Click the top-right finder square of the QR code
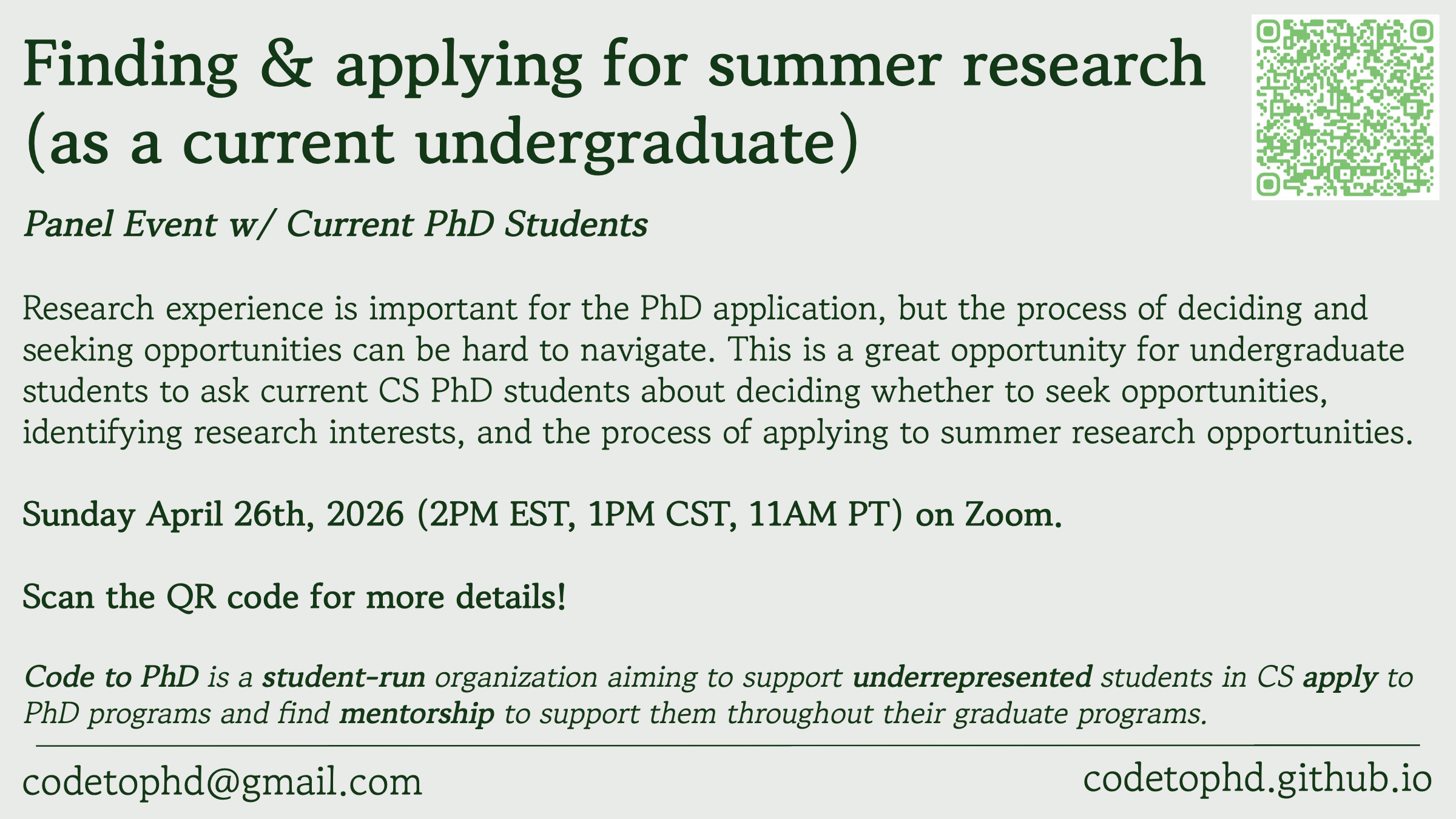This screenshot has height=819, width=1456. coord(1422,32)
